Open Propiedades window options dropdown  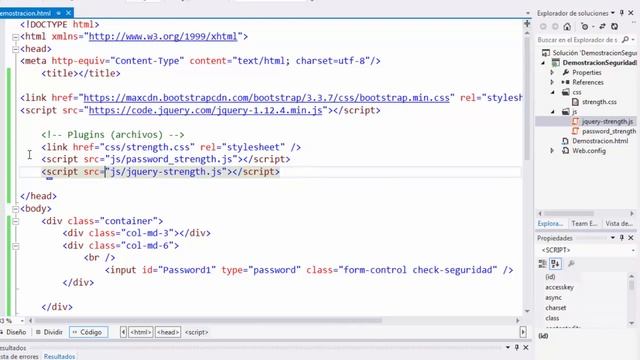tap(613, 238)
